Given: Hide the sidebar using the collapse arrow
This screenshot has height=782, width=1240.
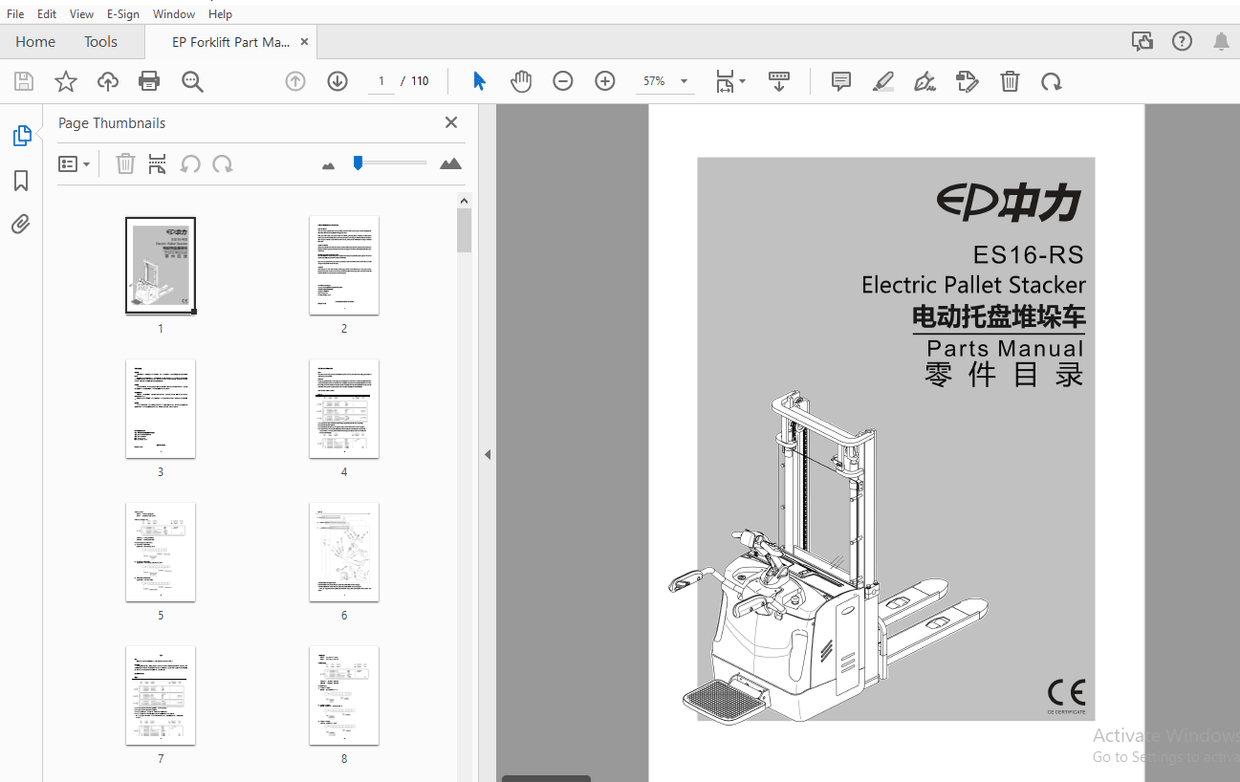Looking at the screenshot, I should (487, 454).
